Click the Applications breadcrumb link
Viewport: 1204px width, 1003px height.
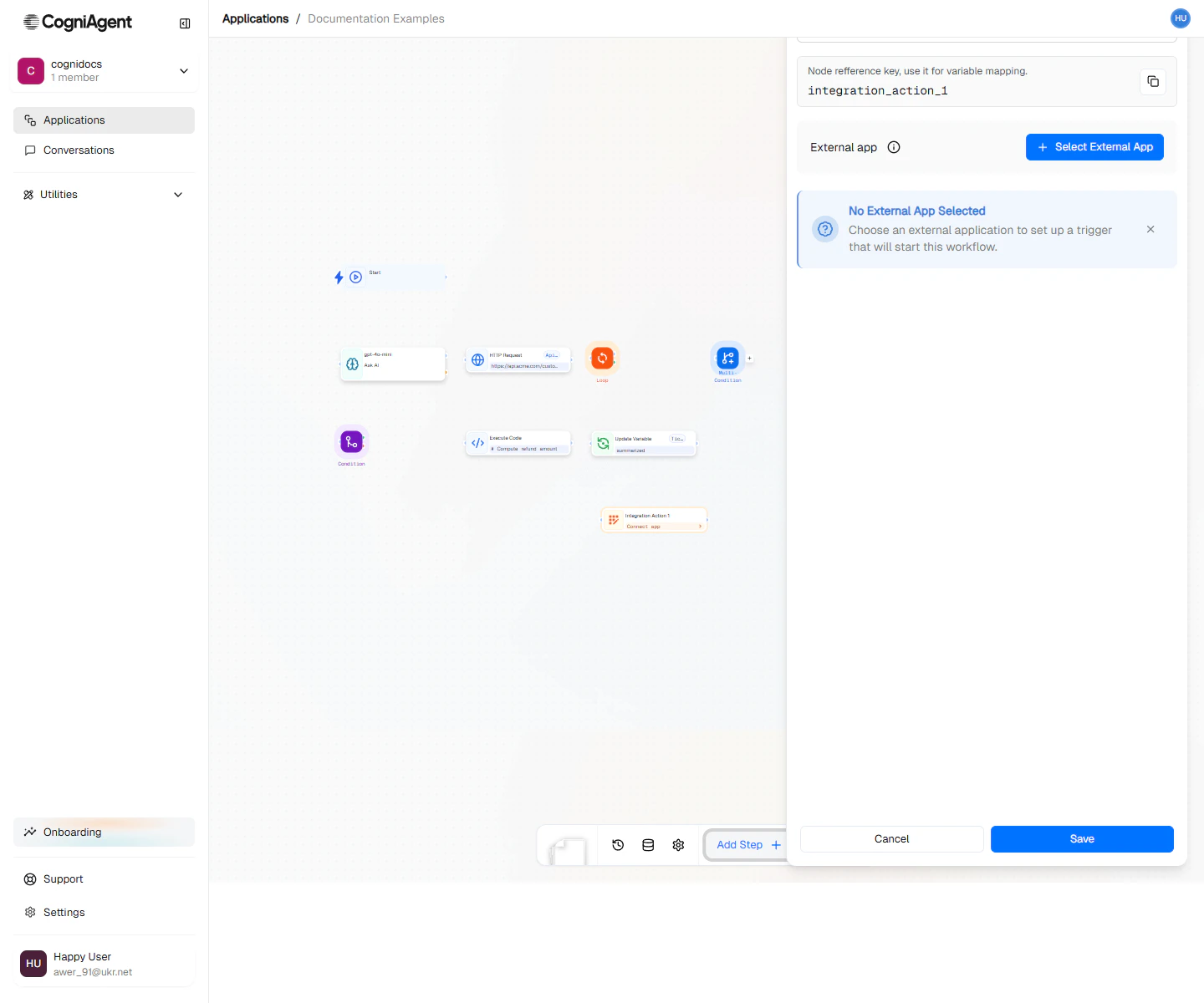pos(255,18)
